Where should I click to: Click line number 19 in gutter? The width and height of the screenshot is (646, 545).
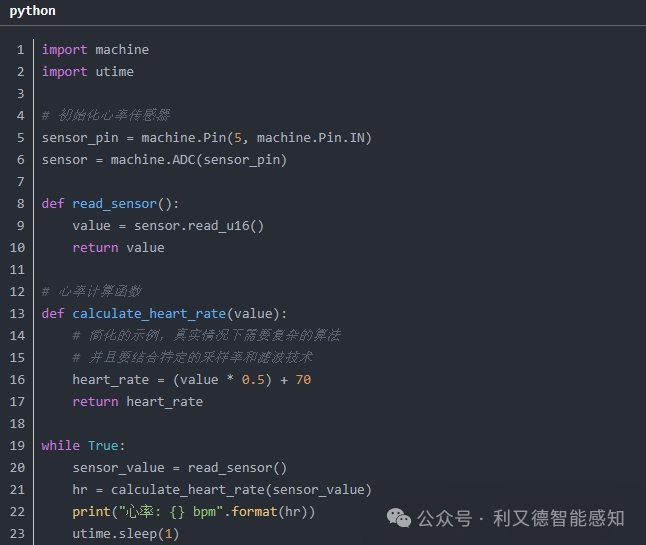[x=17, y=446]
